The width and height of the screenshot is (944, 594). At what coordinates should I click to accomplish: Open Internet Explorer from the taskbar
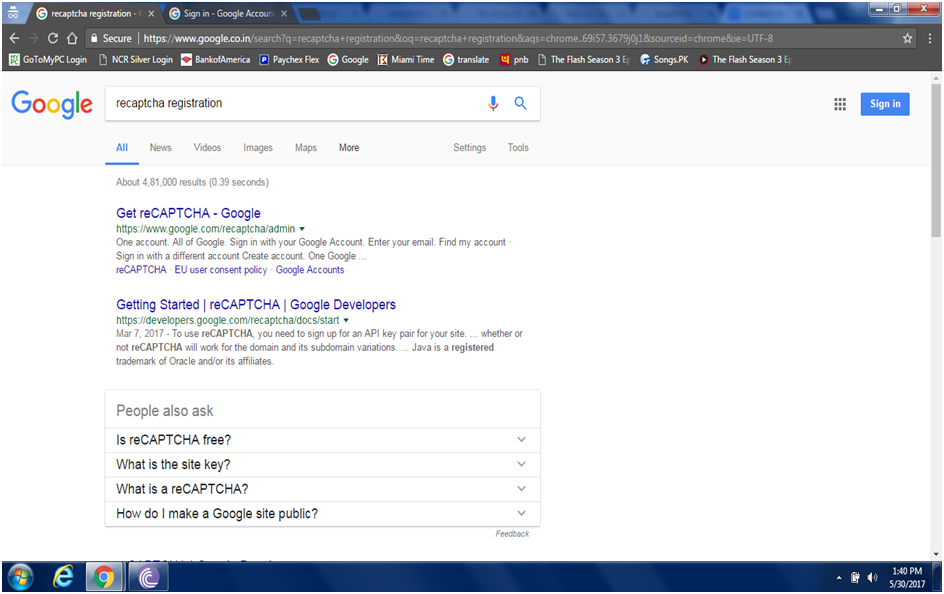pos(63,576)
